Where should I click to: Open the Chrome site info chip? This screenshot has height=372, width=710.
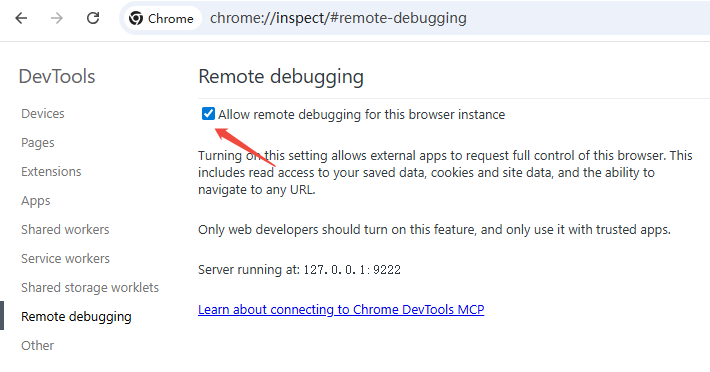pyautogui.click(x=162, y=18)
